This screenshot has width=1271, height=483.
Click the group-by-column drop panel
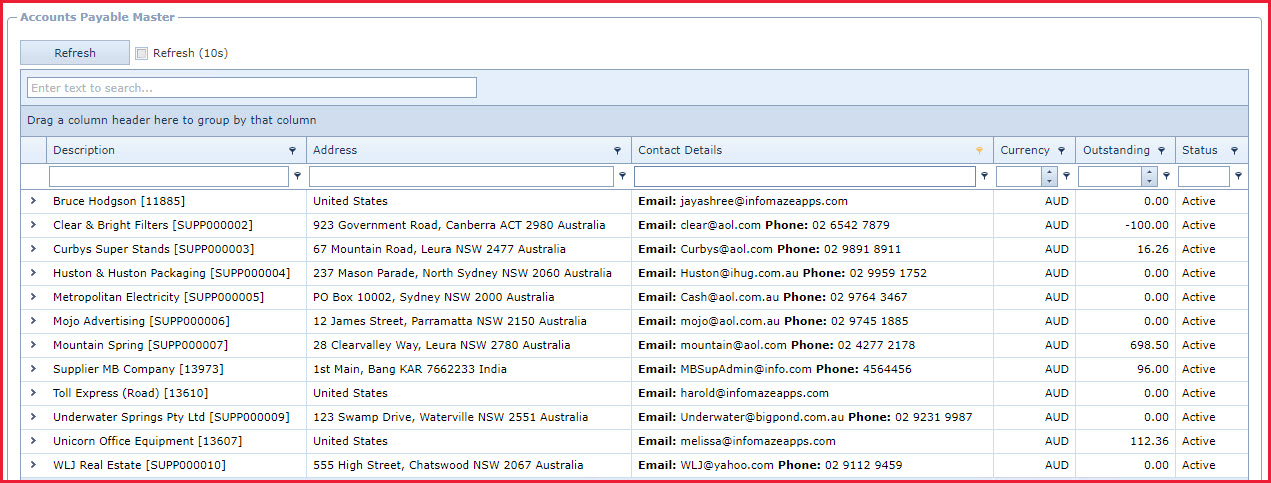tap(634, 120)
